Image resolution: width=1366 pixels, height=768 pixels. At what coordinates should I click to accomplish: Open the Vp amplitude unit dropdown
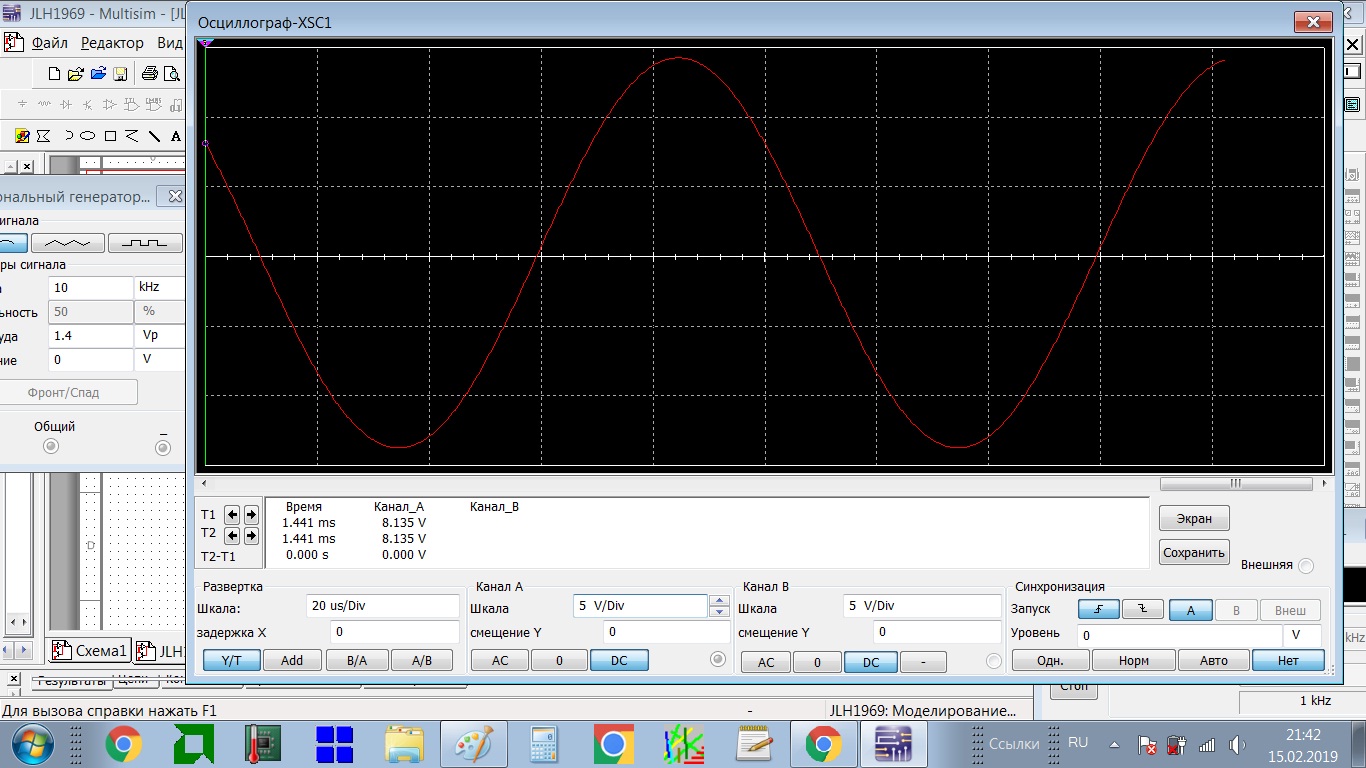[x=159, y=336]
